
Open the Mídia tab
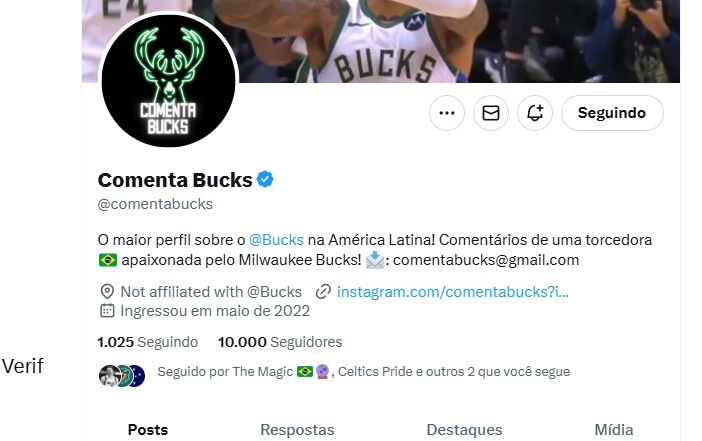point(614,430)
